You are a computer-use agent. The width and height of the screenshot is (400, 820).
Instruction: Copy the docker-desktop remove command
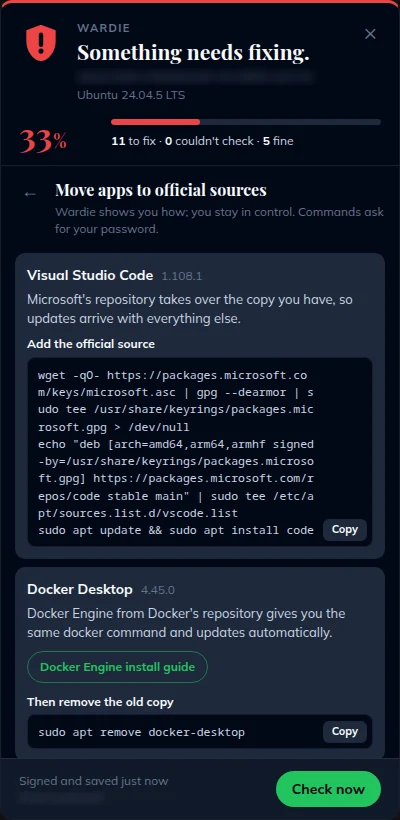tap(345, 731)
